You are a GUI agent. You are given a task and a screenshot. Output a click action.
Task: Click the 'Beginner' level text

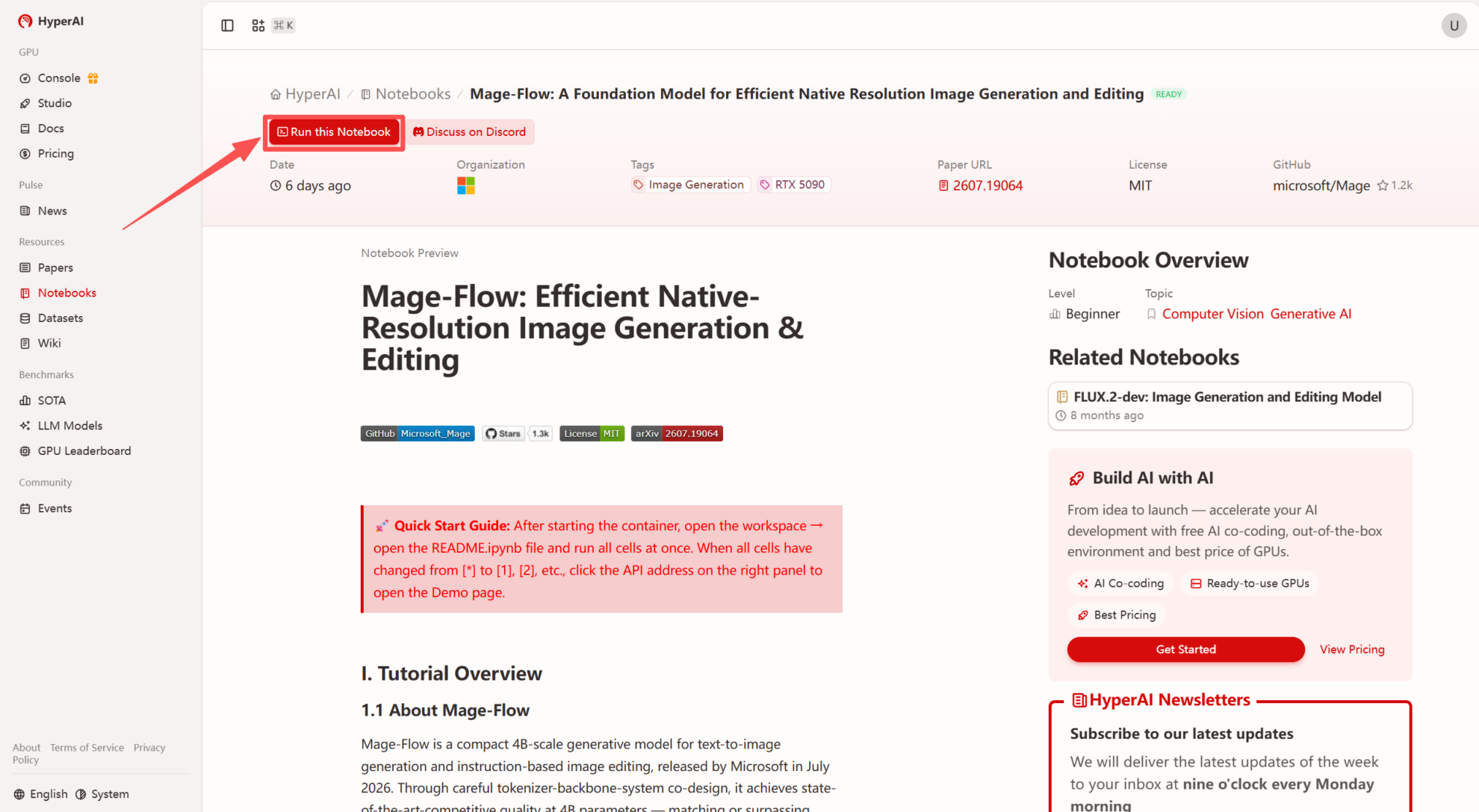[1093, 314]
